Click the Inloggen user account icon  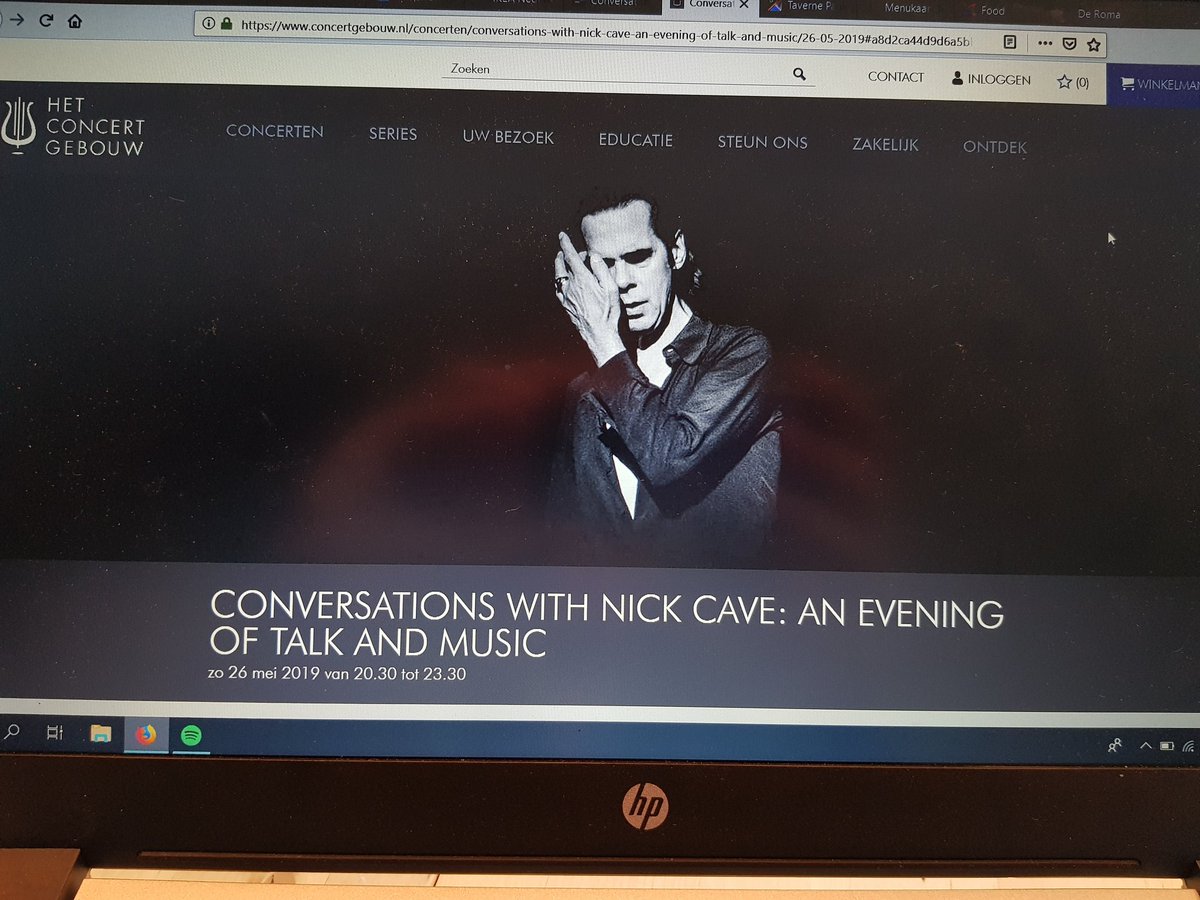pyautogui.click(x=959, y=77)
